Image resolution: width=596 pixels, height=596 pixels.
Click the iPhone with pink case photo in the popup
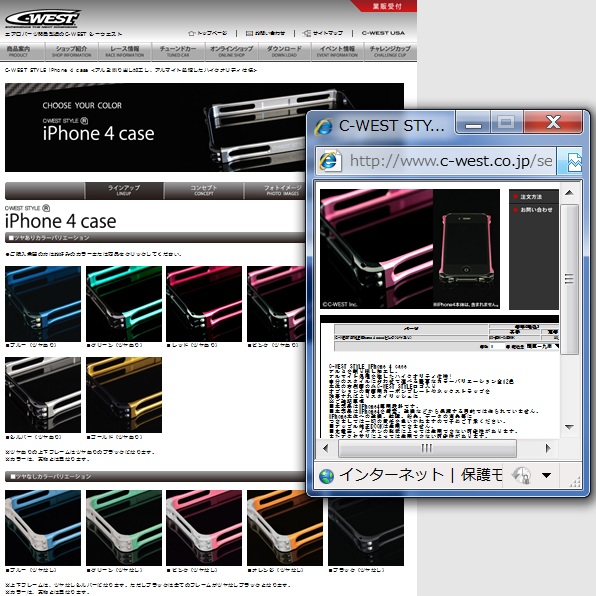tap(466, 249)
